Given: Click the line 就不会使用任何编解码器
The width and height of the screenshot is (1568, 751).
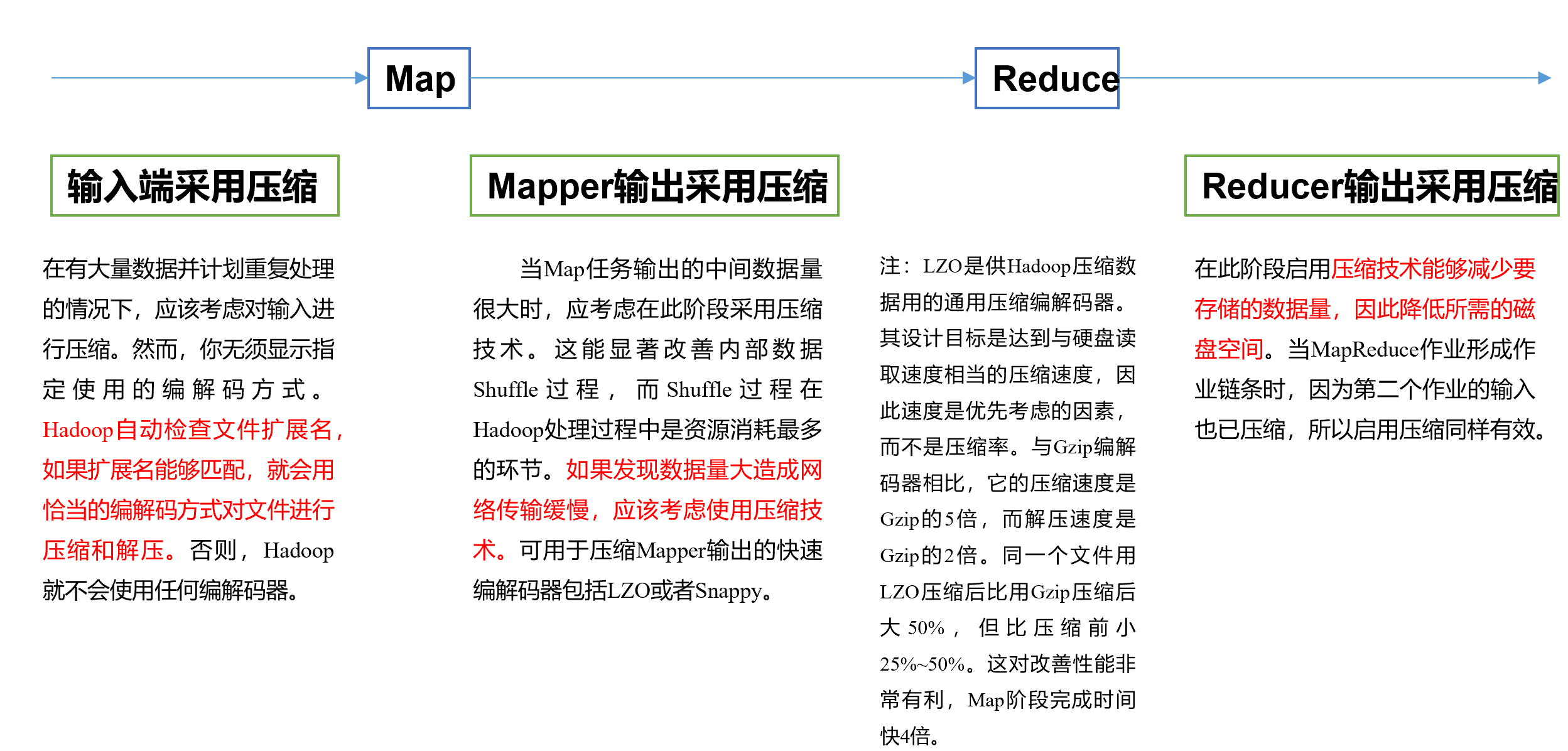Looking at the screenshot, I should point(170,590).
